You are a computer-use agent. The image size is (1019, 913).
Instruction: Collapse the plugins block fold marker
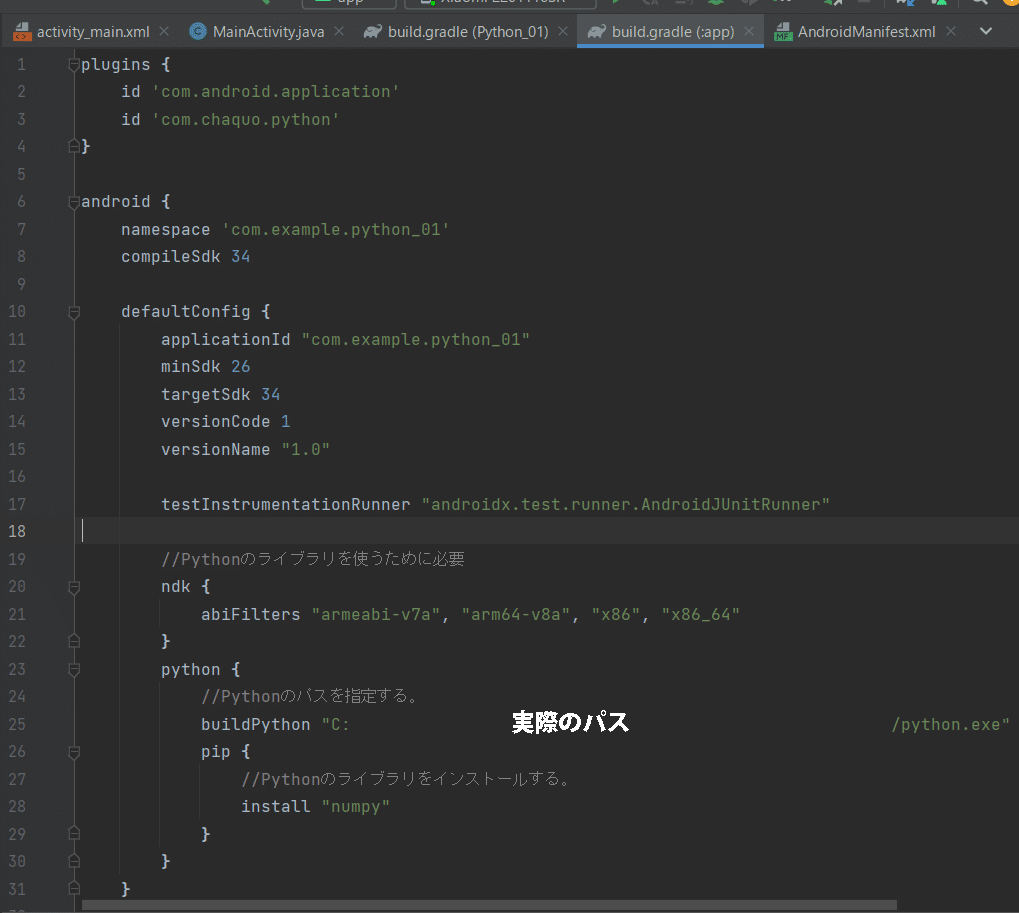(x=74, y=65)
